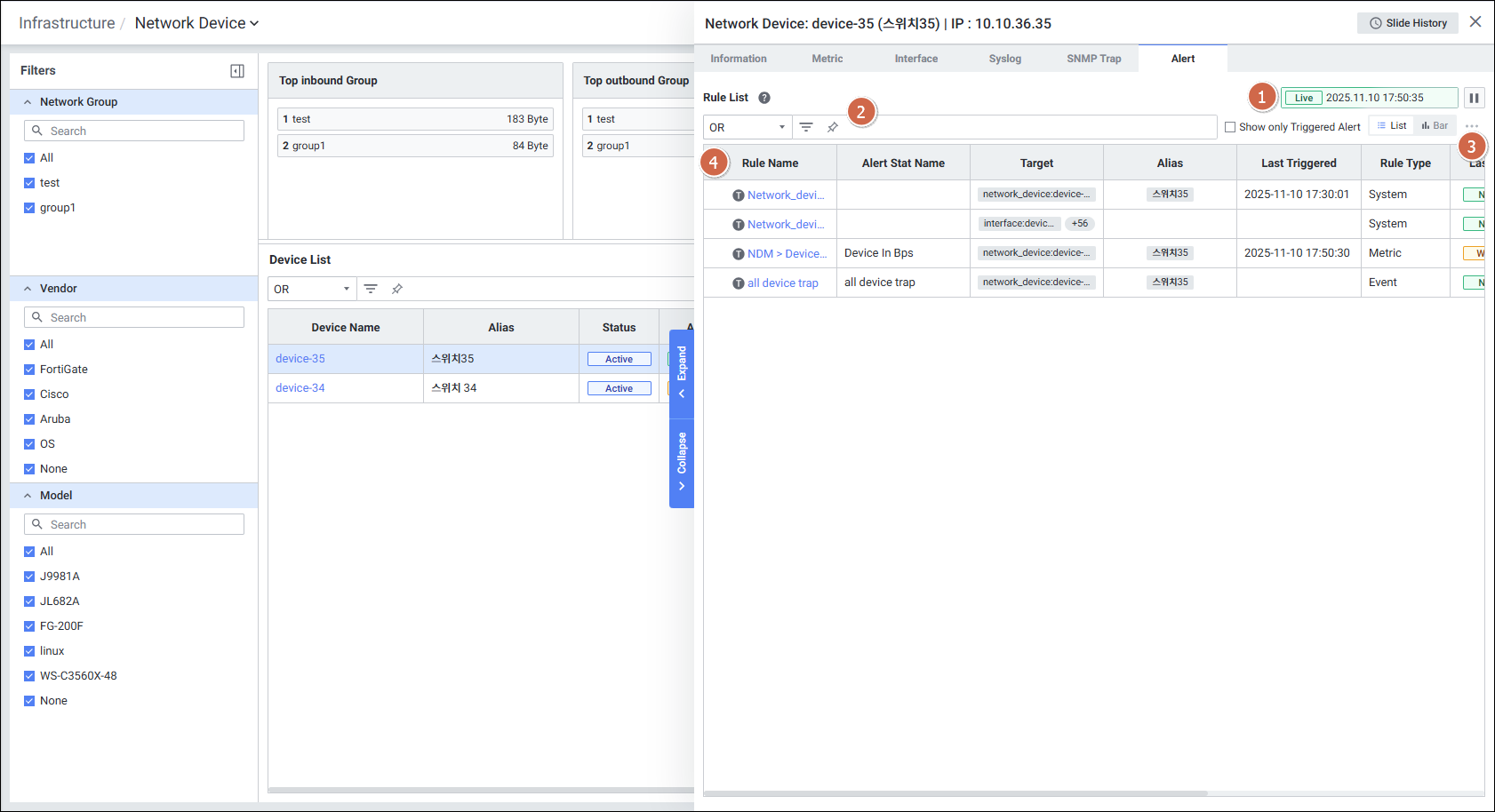The height and width of the screenshot is (812, 1495).
Task: Click the Rule List help icon
Action: click(764, 98)
